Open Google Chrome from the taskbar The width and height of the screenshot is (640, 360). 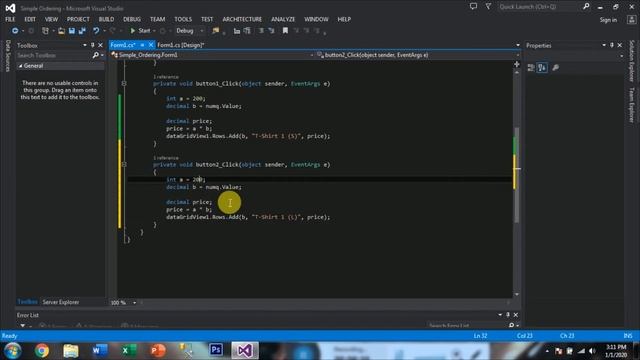(x=42, y=351)
